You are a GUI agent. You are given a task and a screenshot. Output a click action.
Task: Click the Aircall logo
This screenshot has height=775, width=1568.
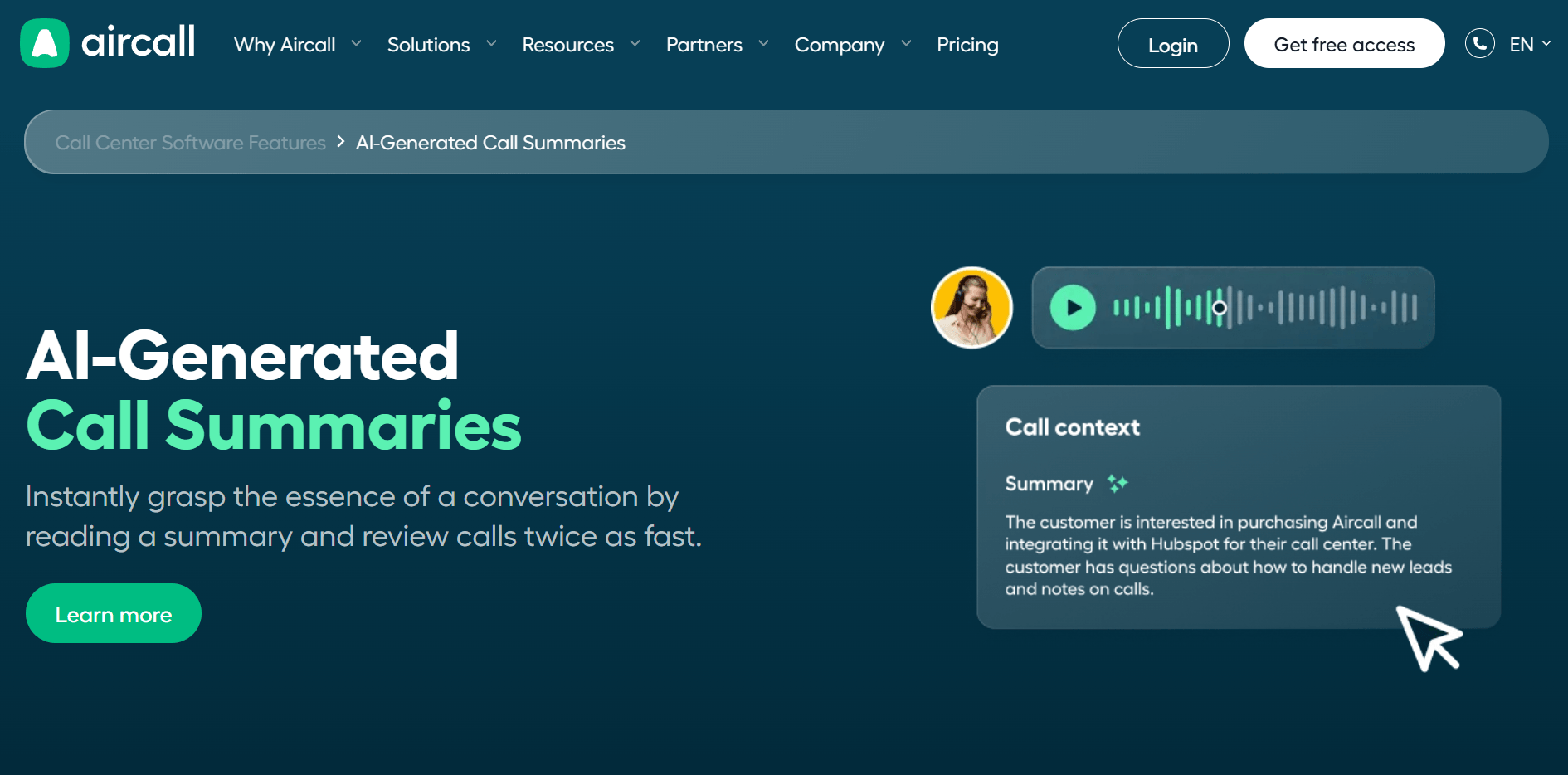[x=107, y=43]
